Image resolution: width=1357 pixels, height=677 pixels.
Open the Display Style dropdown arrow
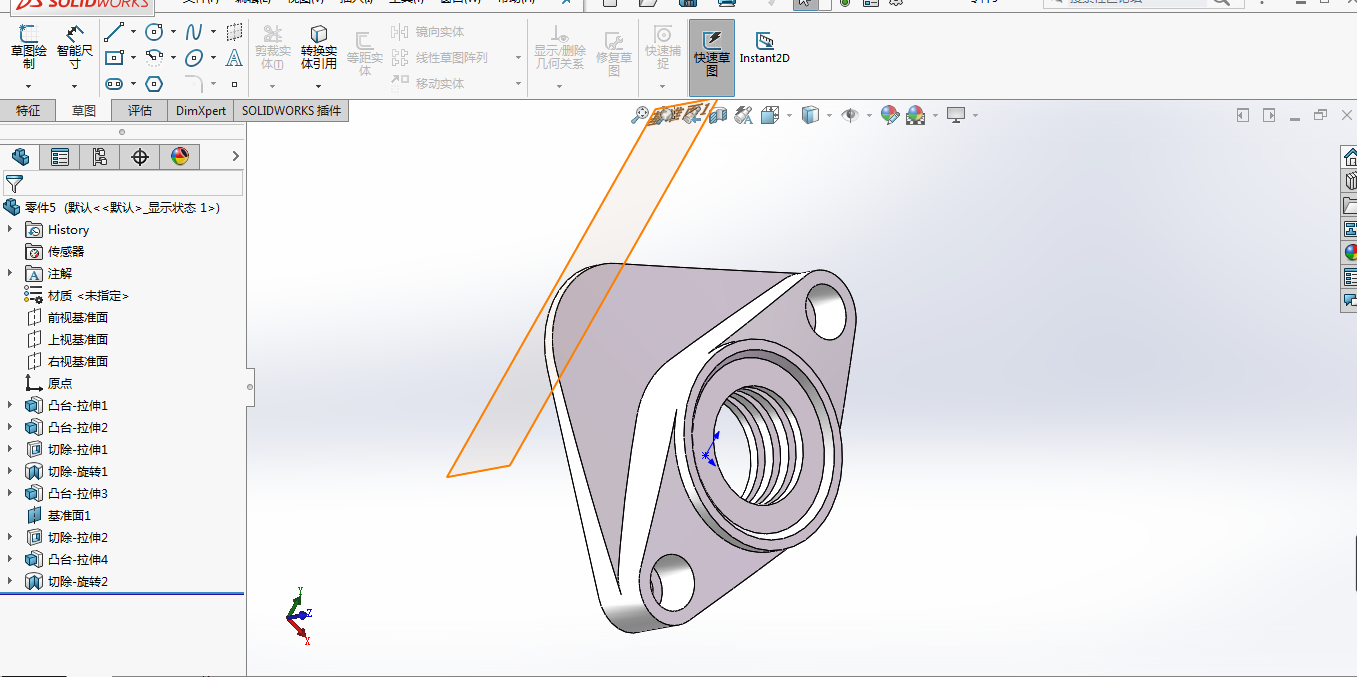click(828, 116)
